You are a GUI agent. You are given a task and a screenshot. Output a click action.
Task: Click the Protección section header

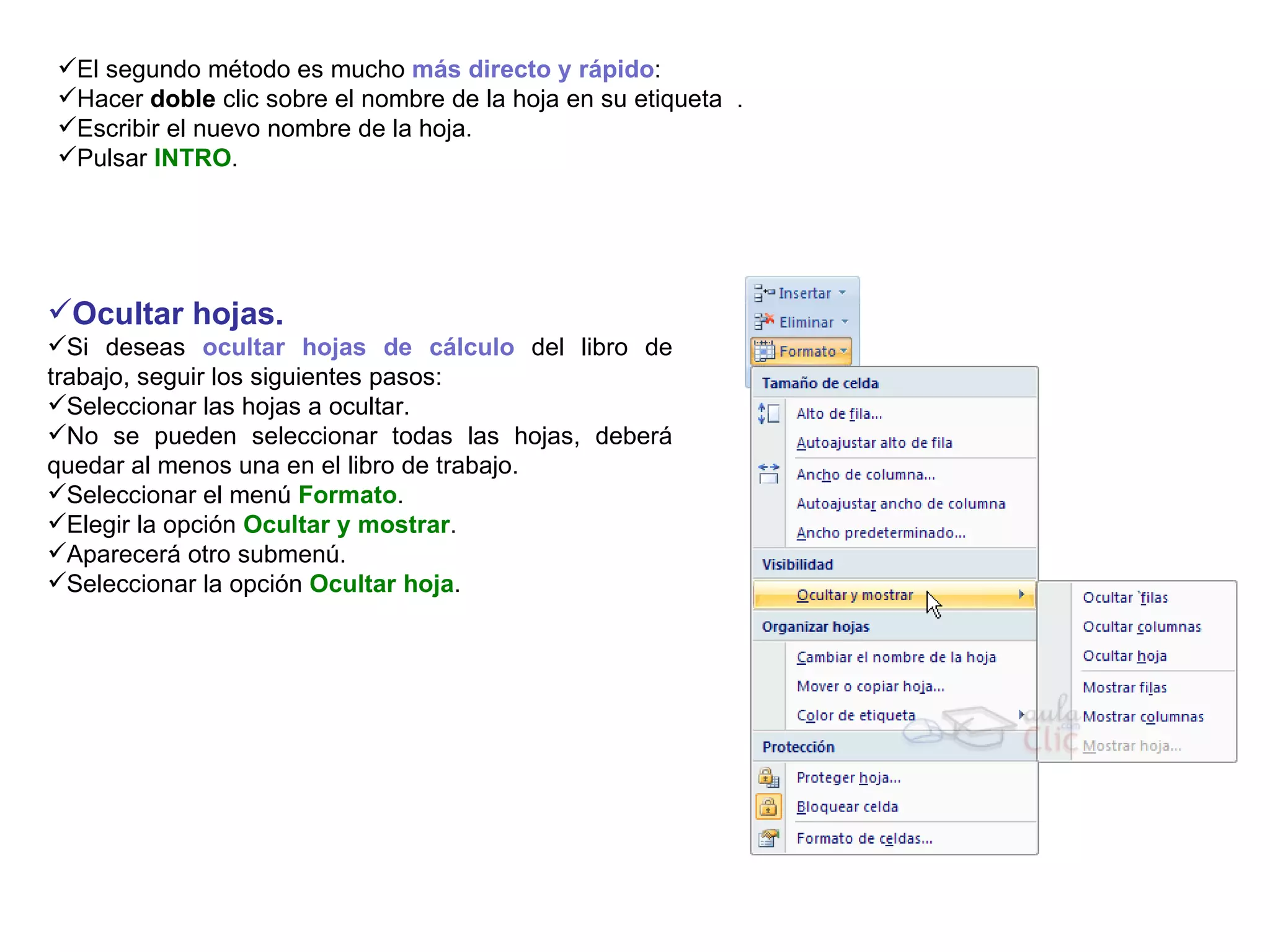[x=798, y=747]
